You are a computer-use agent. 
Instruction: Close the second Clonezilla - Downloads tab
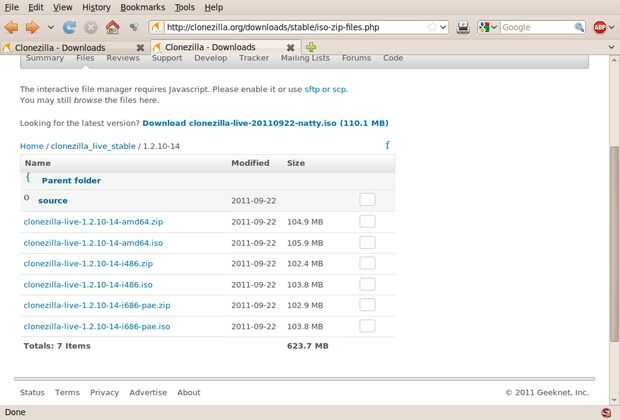[291, 47]
